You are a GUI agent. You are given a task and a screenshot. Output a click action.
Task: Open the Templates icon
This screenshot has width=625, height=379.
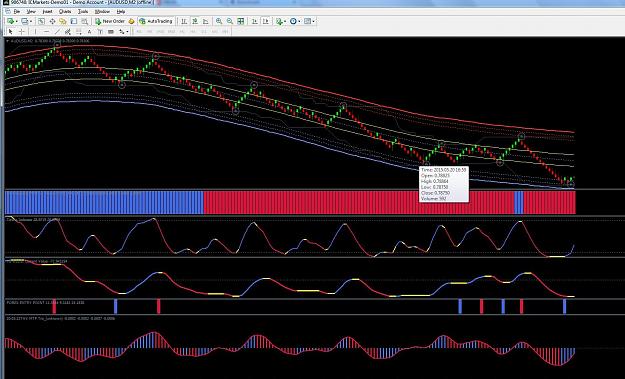[307, 21]
